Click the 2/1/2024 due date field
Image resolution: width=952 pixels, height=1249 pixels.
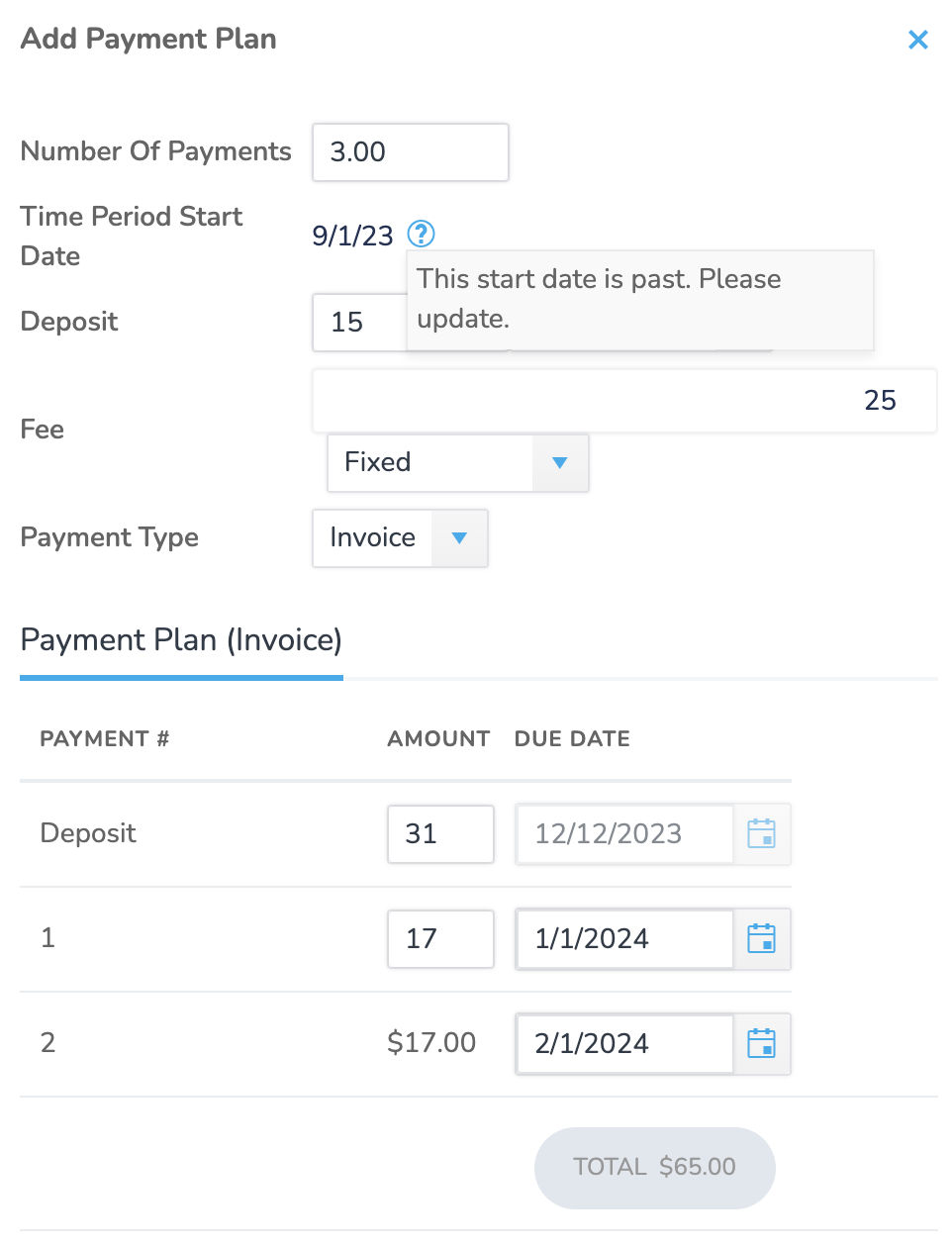point(624,1043)
